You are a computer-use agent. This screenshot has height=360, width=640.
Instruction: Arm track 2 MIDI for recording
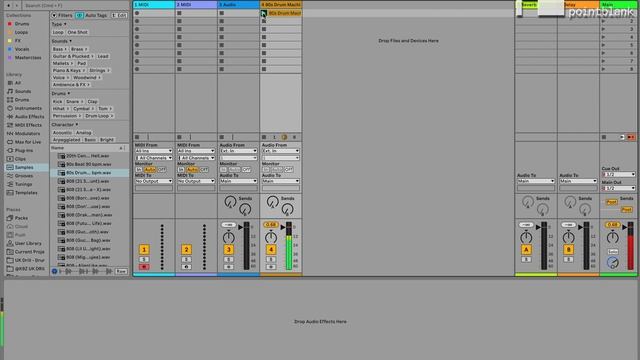186,267
